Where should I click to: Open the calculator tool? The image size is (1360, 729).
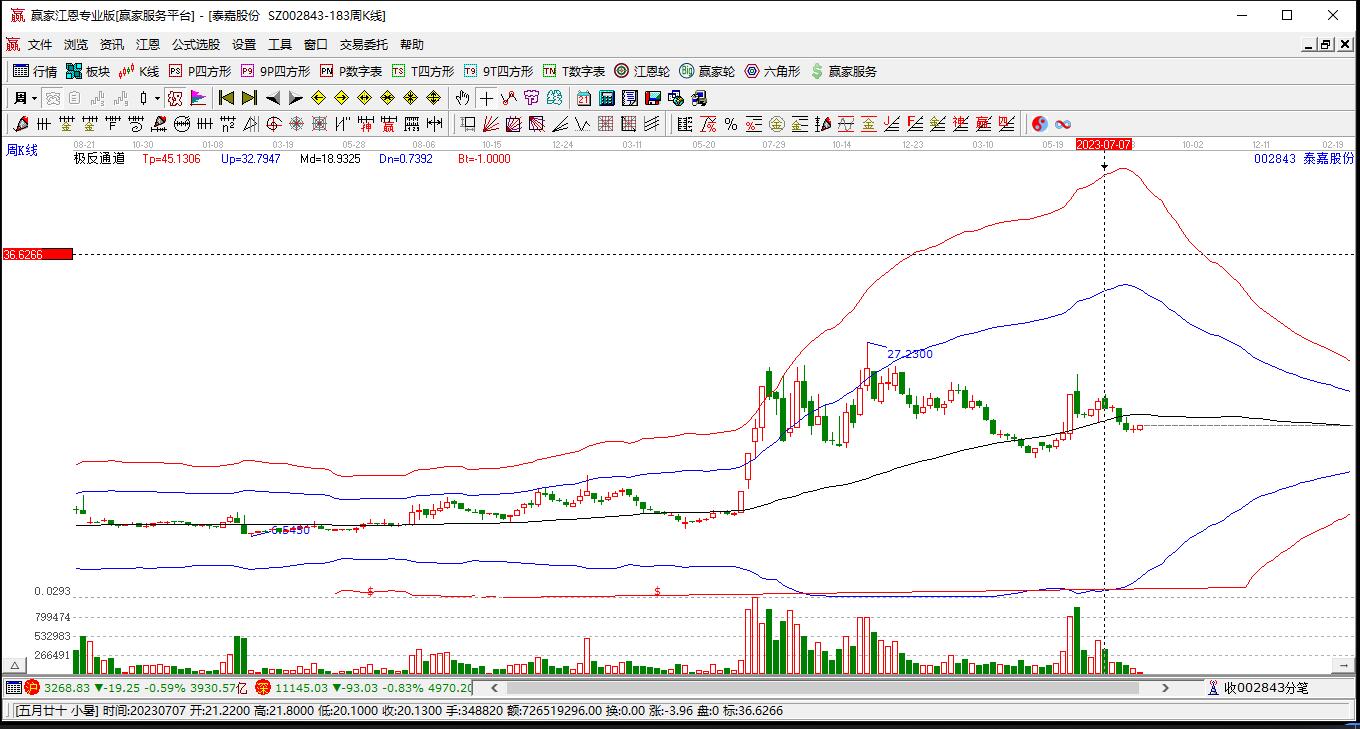[x=607, y=98]
